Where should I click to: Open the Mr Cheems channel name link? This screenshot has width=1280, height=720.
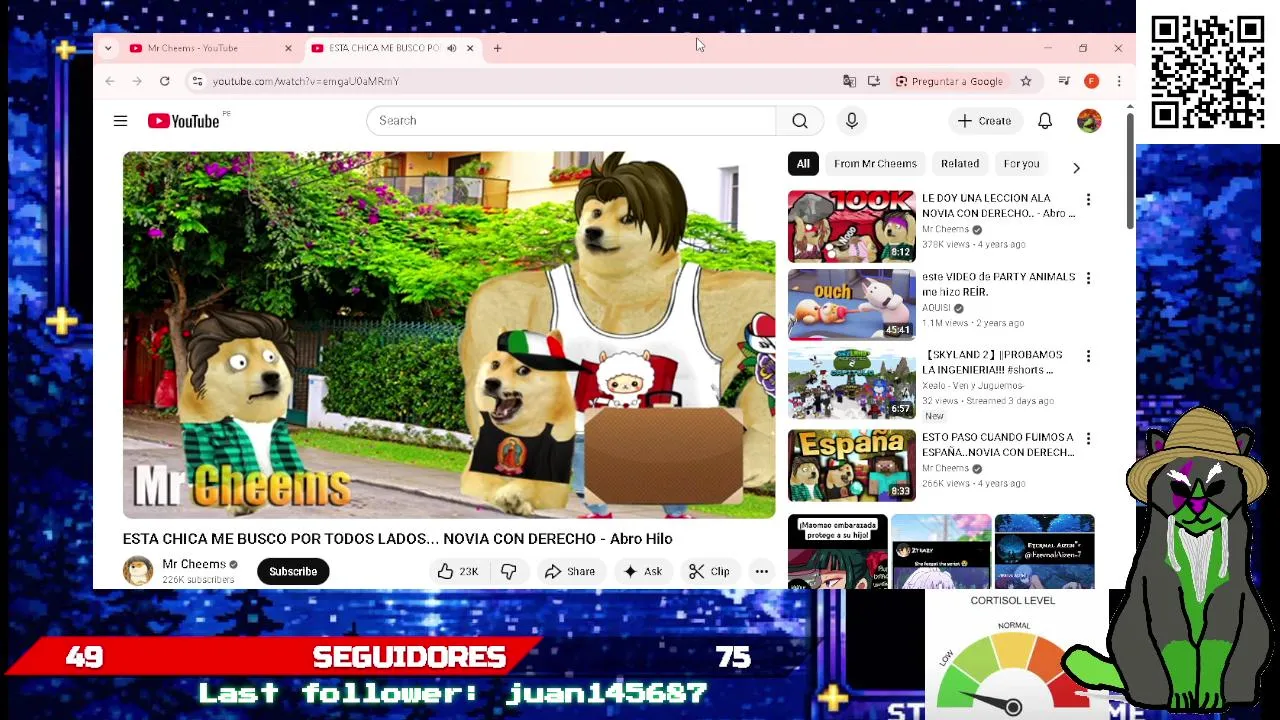194,564
